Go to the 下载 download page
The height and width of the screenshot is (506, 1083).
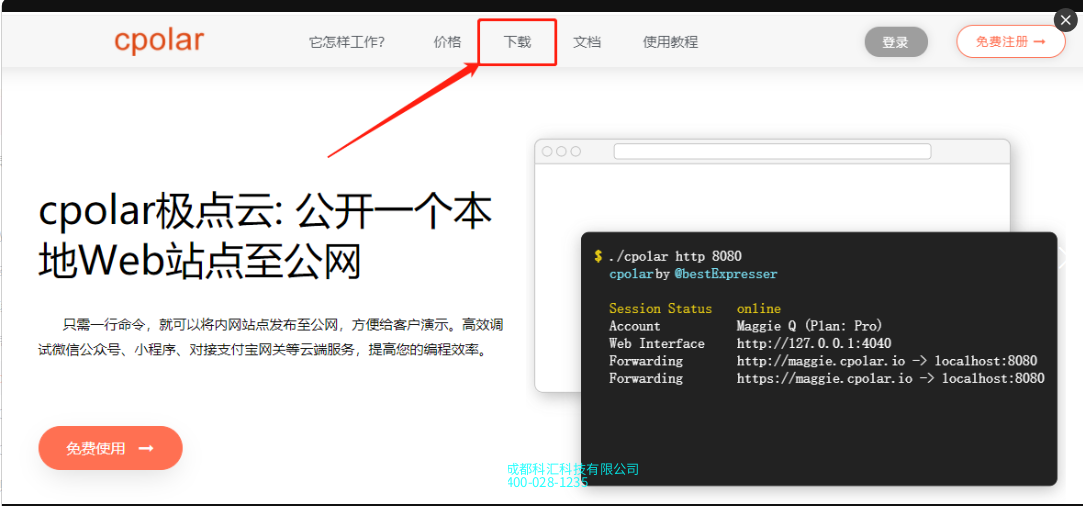coord(517,42)
